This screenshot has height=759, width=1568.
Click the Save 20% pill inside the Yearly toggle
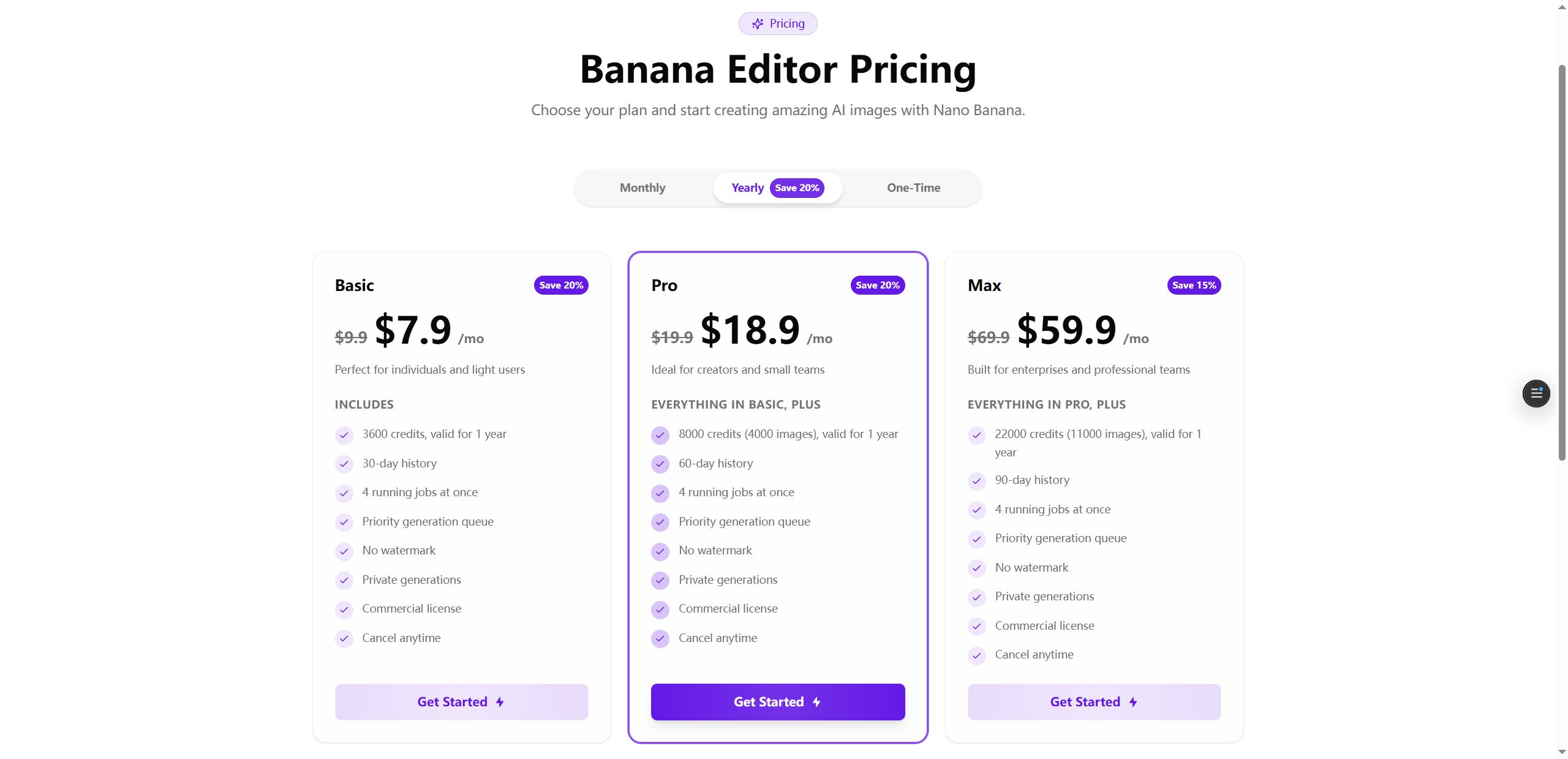[x=796, y=187]
